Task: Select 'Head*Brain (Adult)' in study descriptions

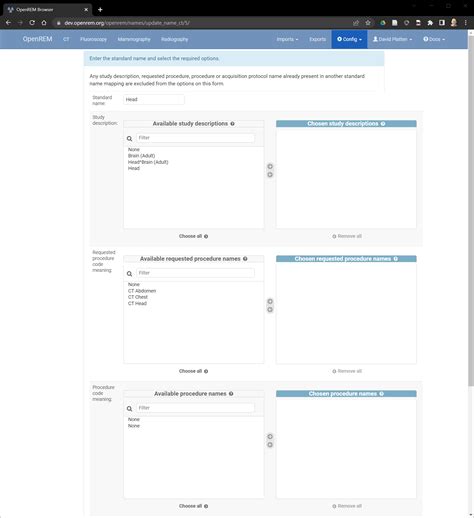Action: pos(148,162)
